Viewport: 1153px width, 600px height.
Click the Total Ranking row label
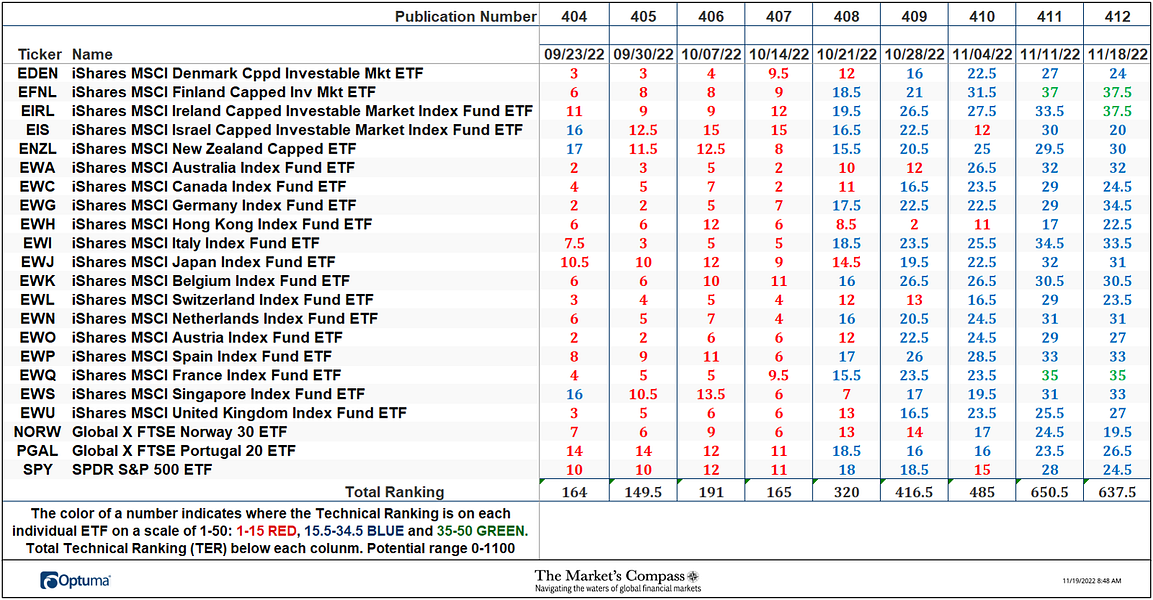(395, 492)
